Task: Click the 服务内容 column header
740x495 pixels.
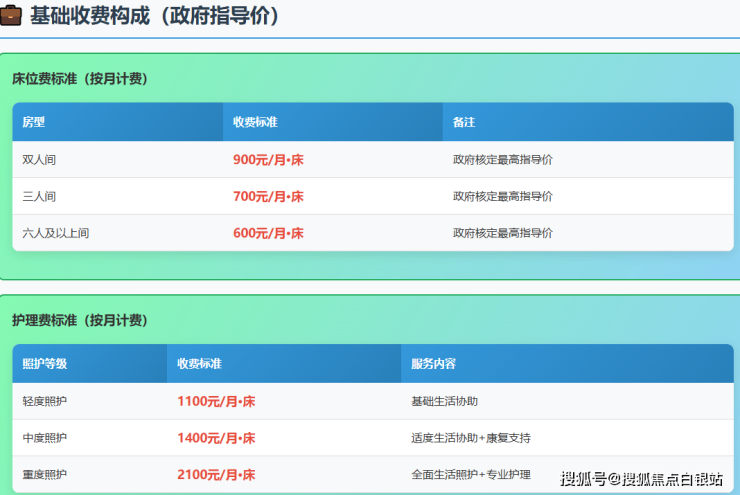Action: [433, 364]
